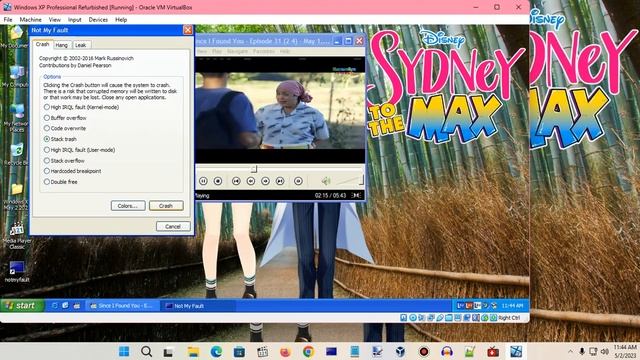The width and height of the screenshot is (640, 360).
Task: Open the VirtualBox View menu
Action: click(x=55, y=20)
